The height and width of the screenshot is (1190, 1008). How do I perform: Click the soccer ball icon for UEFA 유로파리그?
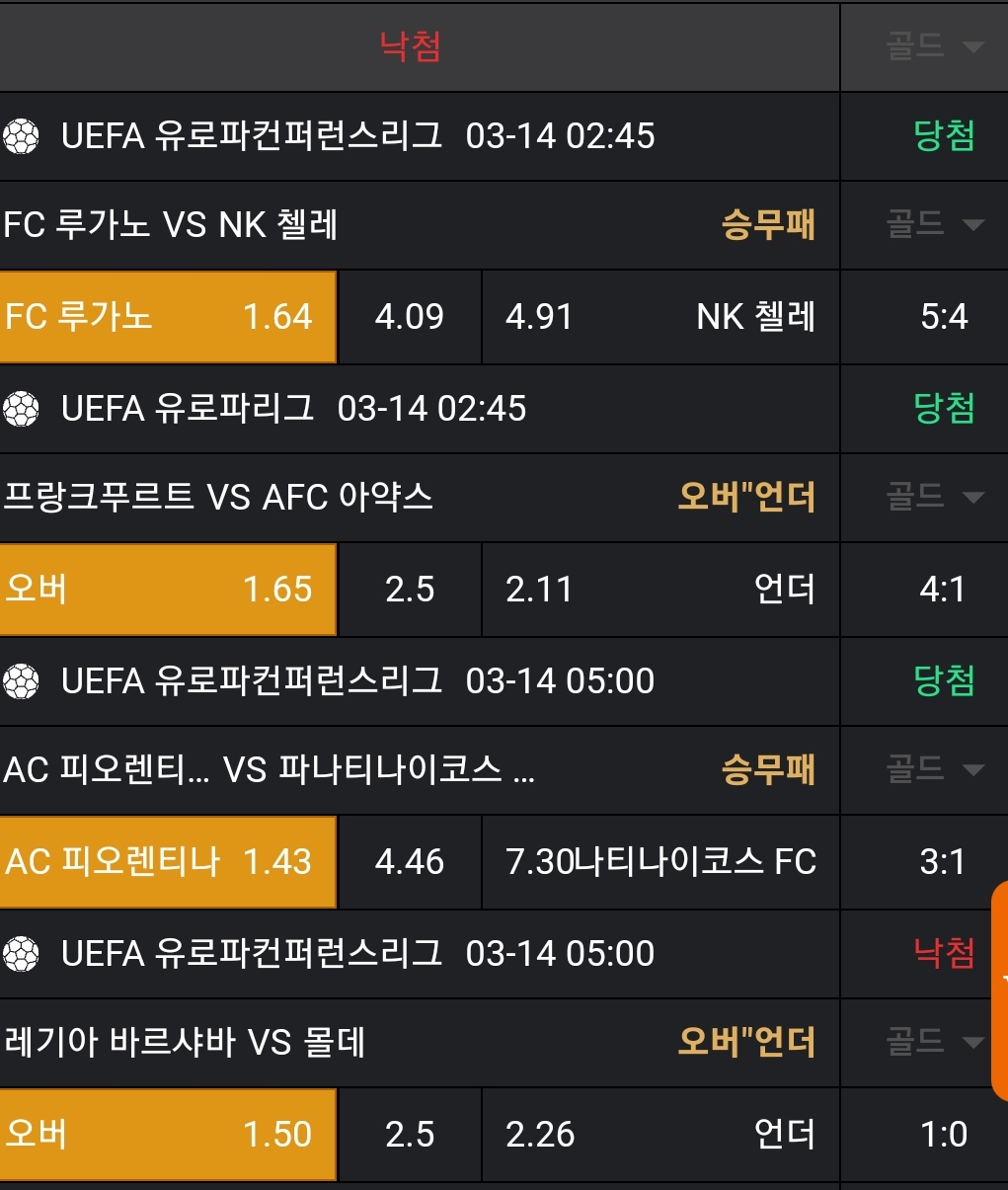[x=21, y=409]
